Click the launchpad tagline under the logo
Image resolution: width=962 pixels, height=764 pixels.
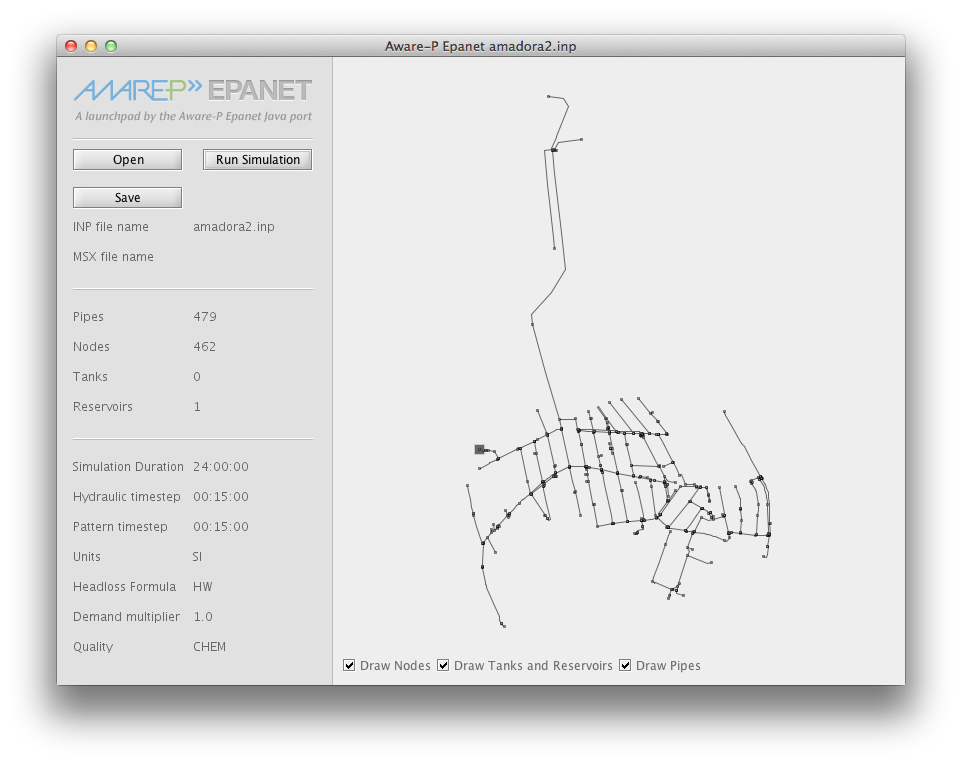pos(193,117)
